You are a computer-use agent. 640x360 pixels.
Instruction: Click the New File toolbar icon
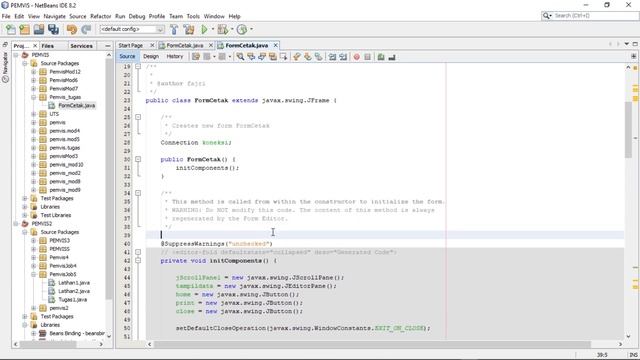11,29
